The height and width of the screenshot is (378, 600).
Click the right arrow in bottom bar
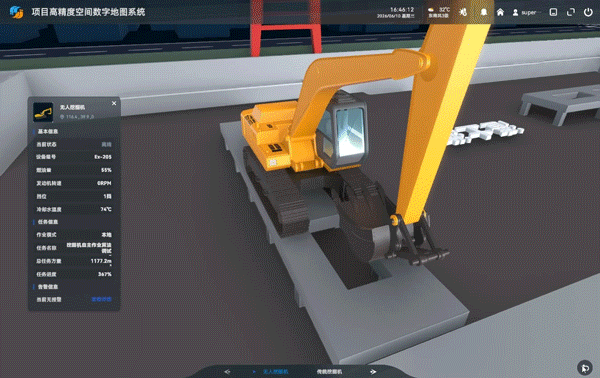point(373,371)
